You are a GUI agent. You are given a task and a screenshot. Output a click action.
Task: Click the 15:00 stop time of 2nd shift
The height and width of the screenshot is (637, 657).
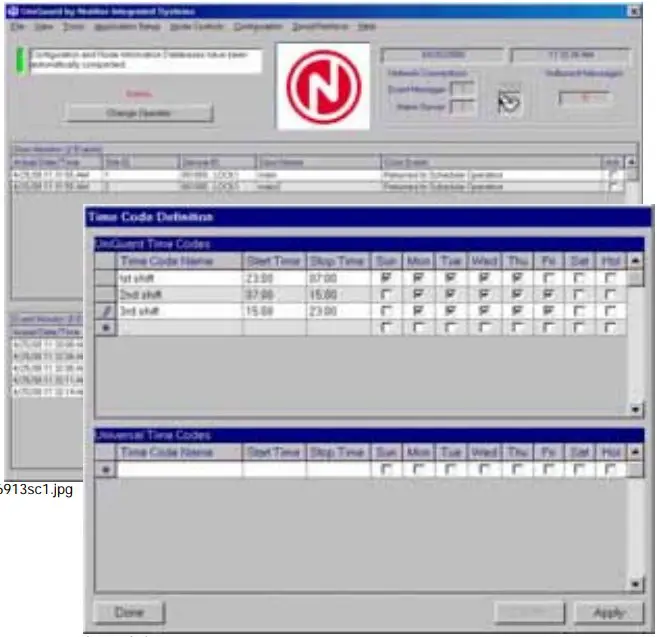(x=338, y=295)
